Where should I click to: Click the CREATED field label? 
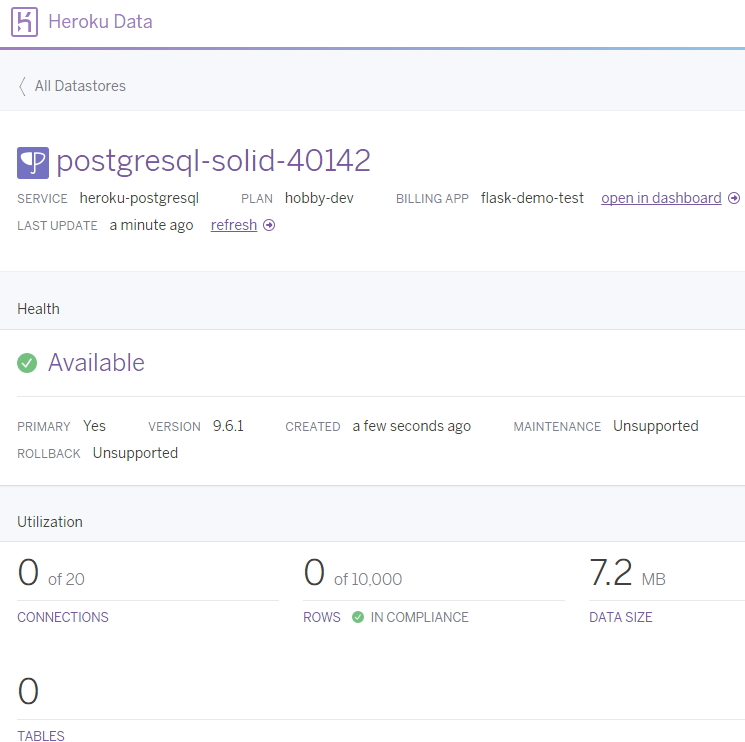tap(313, 427)
